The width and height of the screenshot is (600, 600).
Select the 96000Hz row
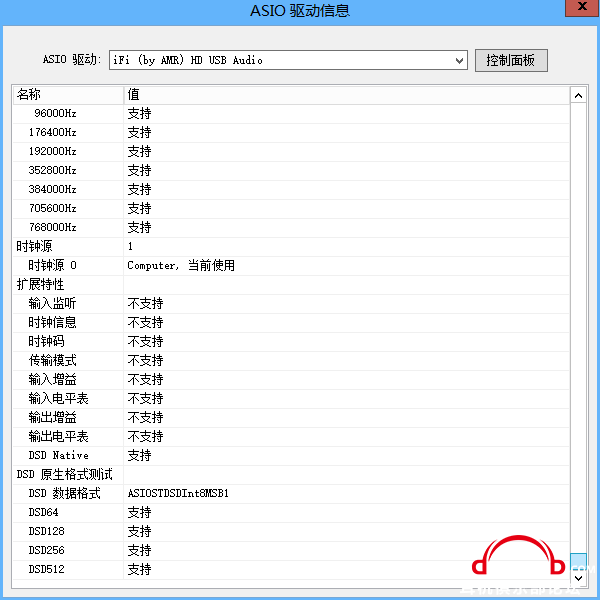point(291,114)
